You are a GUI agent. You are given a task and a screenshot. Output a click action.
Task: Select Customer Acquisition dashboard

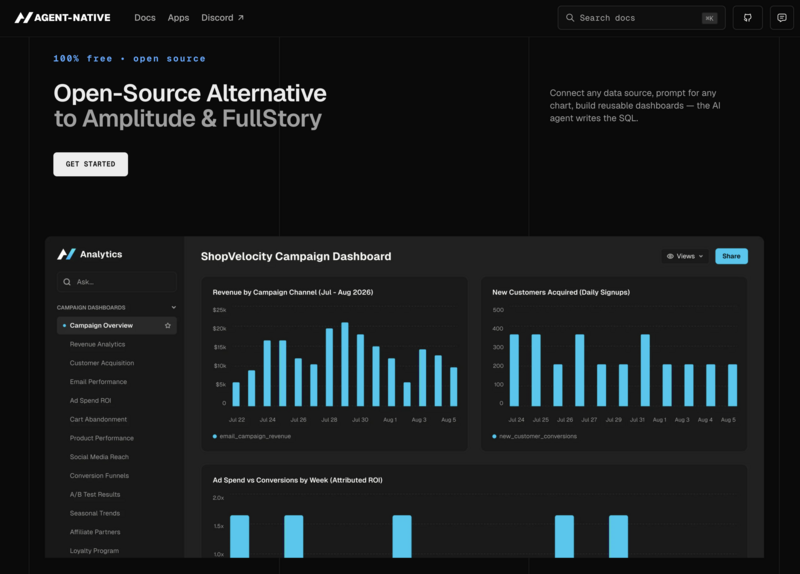click(x=102, y=363)
